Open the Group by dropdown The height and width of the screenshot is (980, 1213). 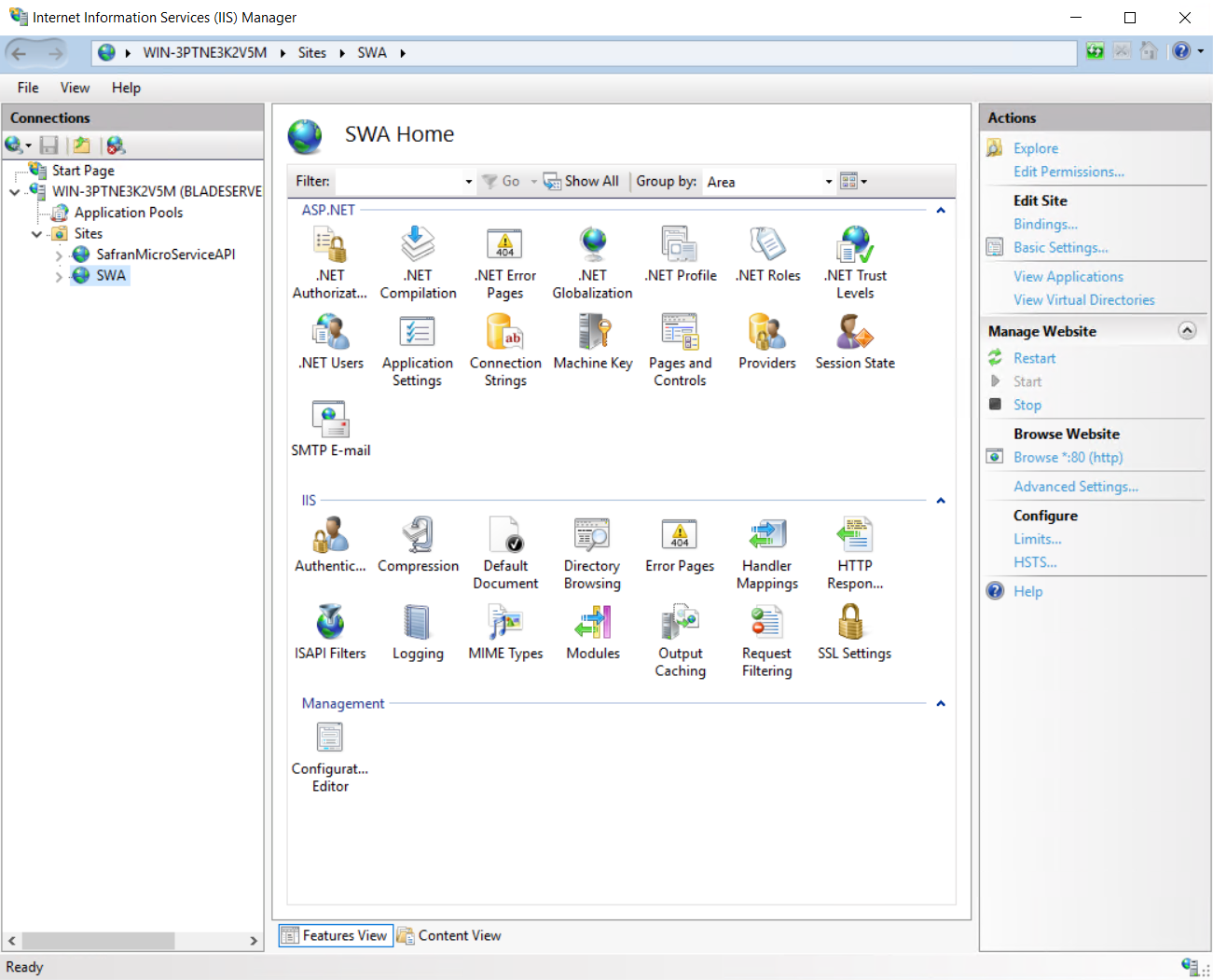(x=768, y=182)
